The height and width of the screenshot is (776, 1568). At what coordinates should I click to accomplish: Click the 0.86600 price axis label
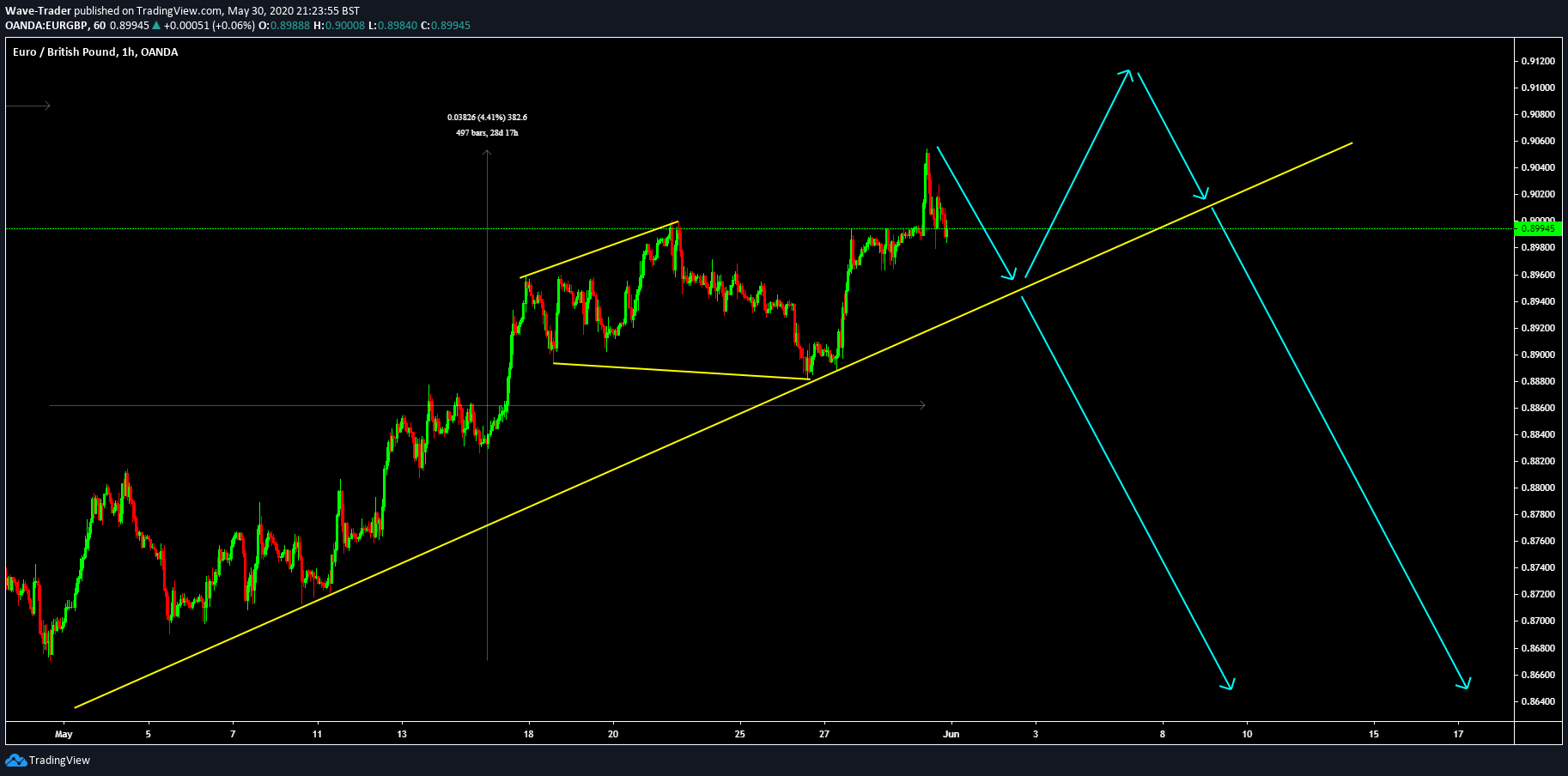[x=1537, y=675]
